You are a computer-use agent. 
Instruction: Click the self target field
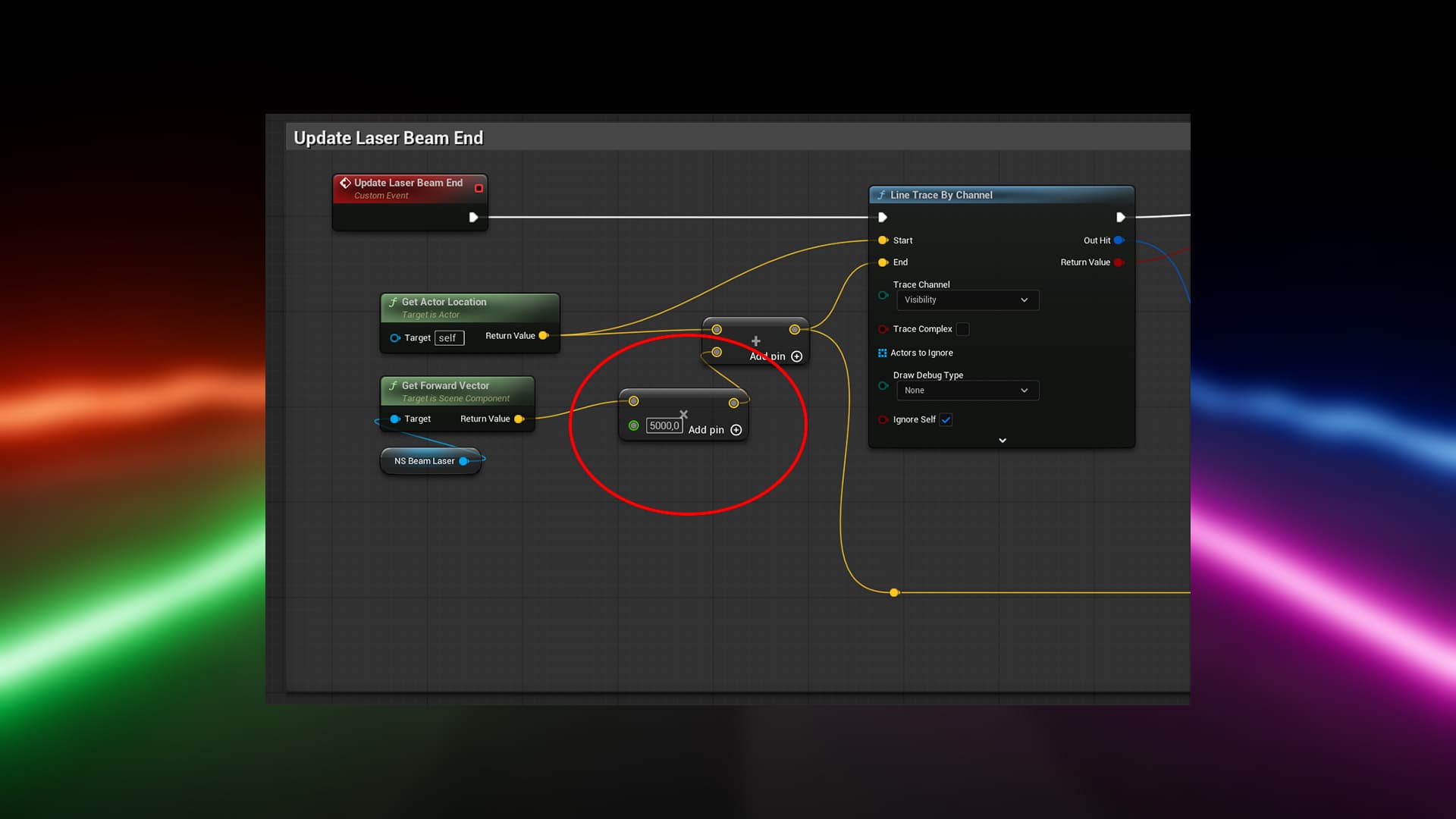tap(449, 338)
